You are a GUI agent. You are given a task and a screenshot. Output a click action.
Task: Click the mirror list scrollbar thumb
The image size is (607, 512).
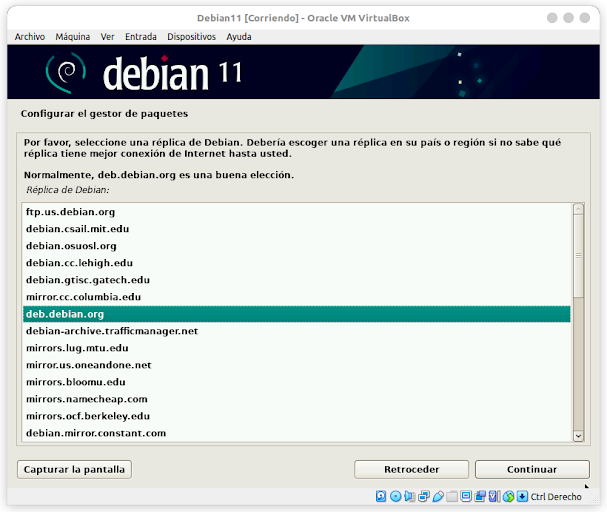(578, 256)
